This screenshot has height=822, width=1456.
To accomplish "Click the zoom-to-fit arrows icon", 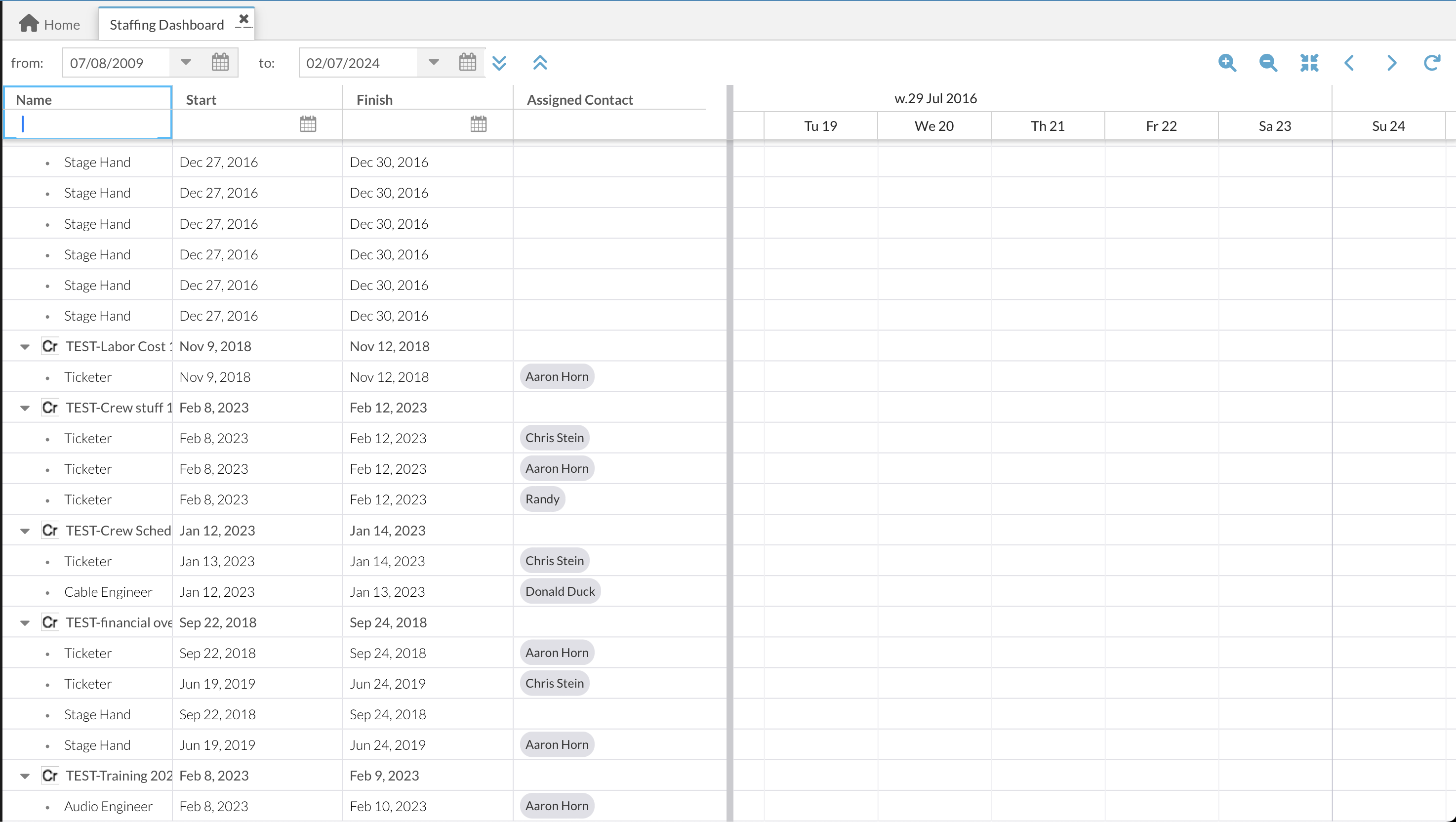I will coord(1309,63).
